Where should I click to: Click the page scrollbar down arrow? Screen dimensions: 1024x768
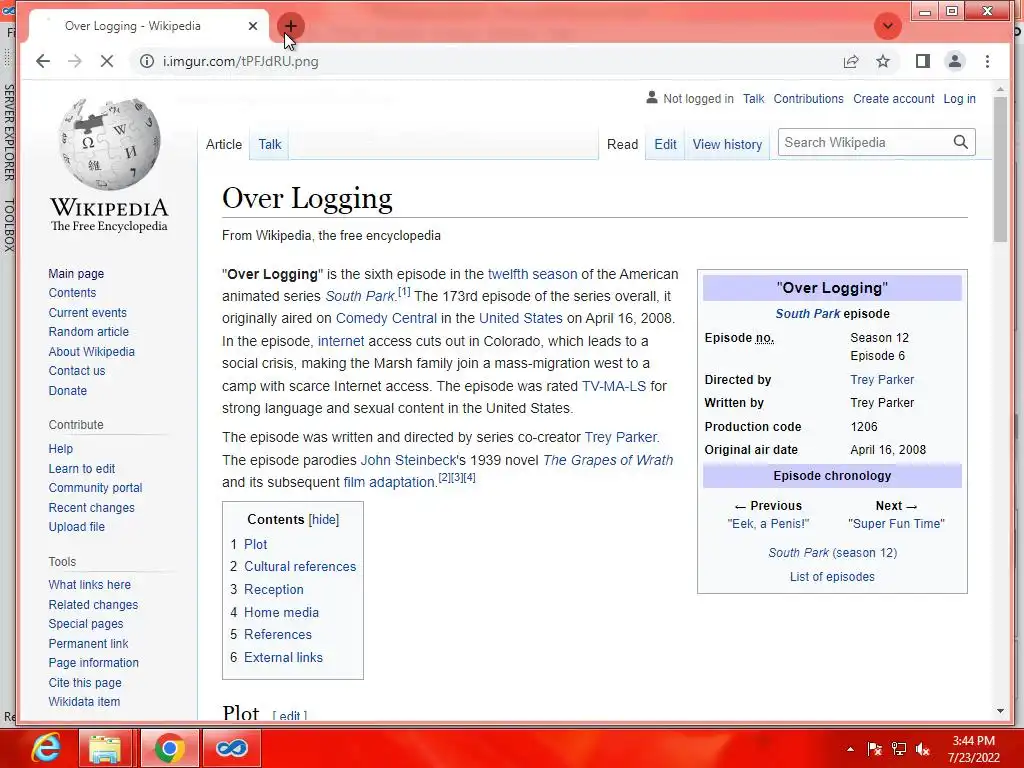point(1000,711)
